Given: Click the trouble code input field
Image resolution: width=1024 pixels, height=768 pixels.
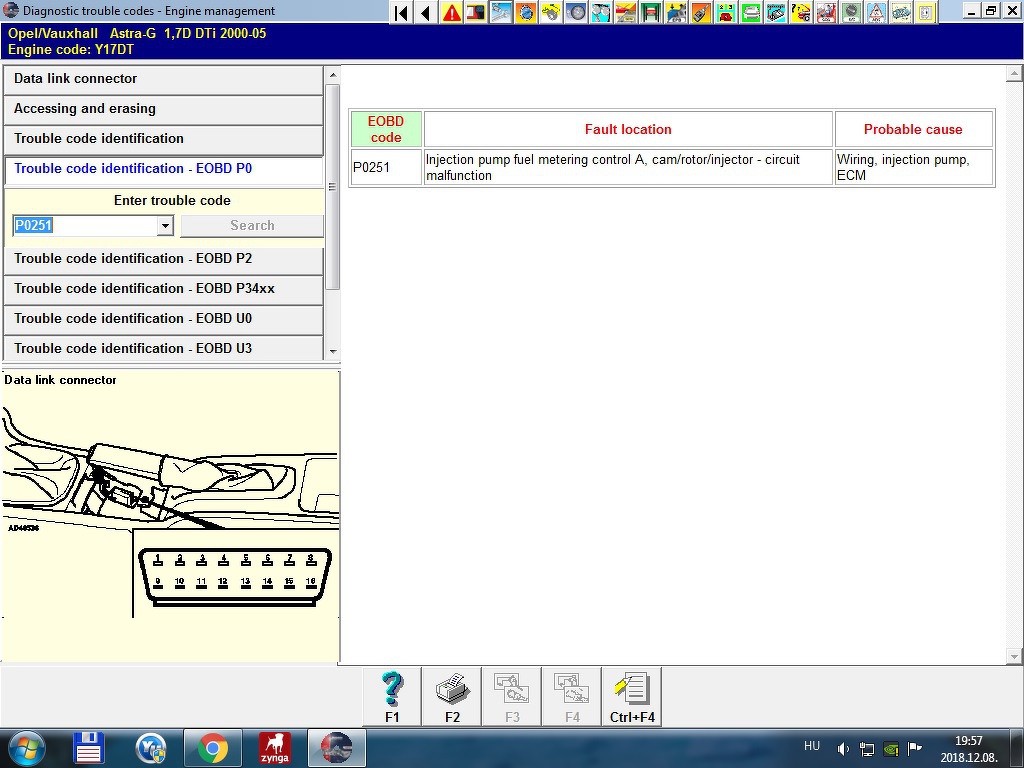Looking at the screenshot, I should click(x=85, y=226).
